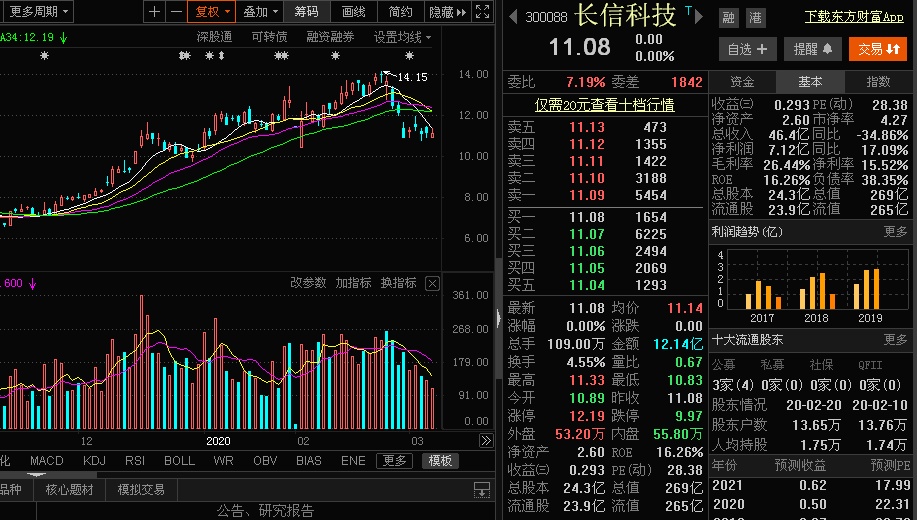Click the 隐藏 hide panel button
917x520 pixels.
tap(447, 12)
